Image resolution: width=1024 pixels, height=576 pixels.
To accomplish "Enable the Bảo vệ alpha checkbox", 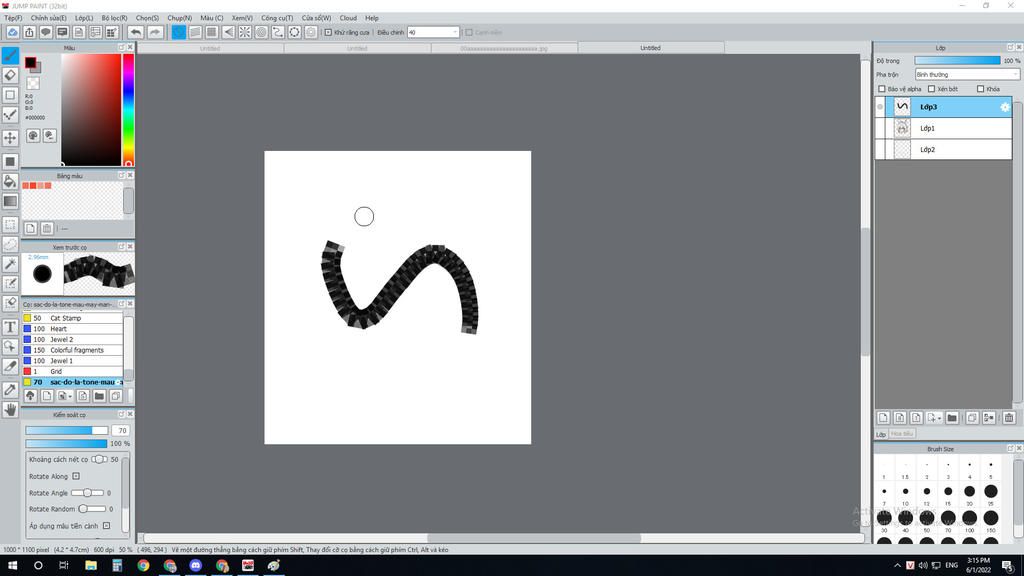I will tap(882, 89).
